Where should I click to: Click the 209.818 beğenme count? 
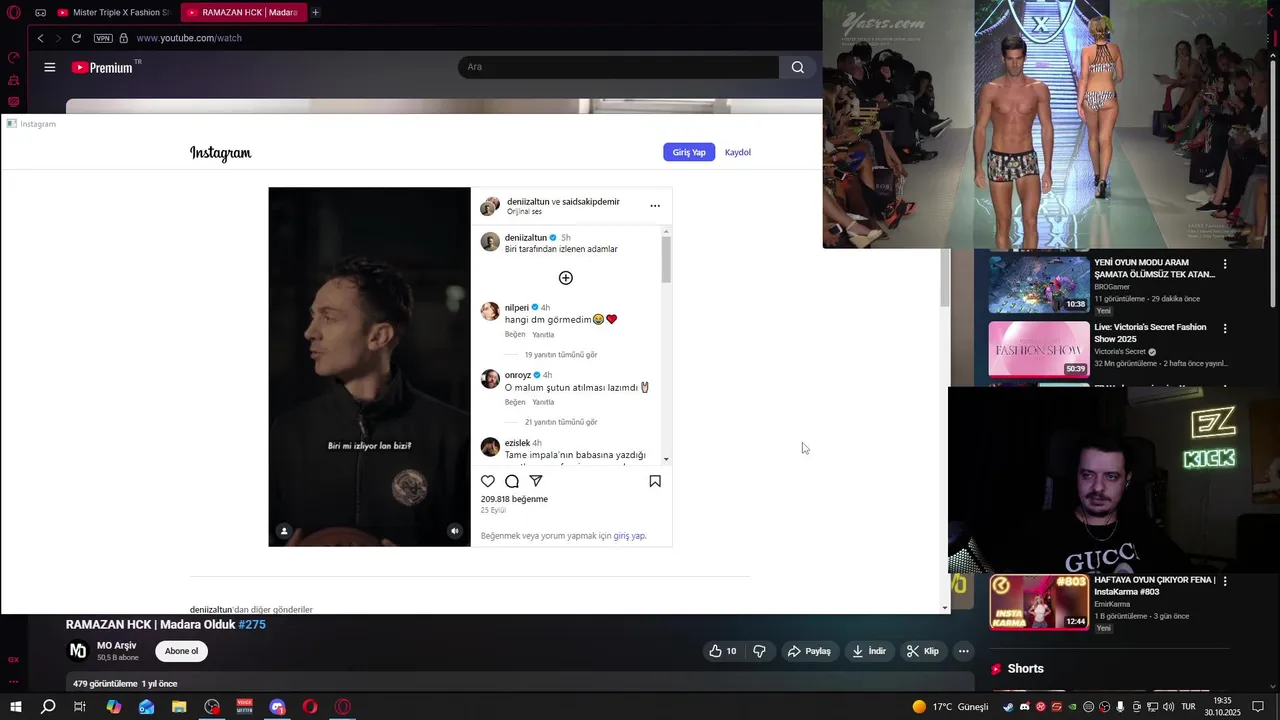coord(514,499)
